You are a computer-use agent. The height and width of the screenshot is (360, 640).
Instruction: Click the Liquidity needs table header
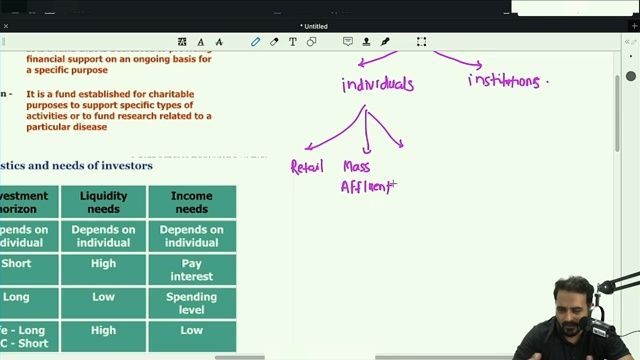click(103, 202)
